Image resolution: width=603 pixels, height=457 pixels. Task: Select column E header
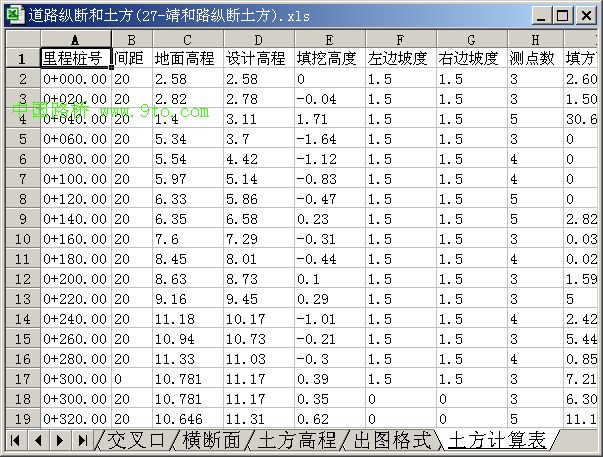329,38
